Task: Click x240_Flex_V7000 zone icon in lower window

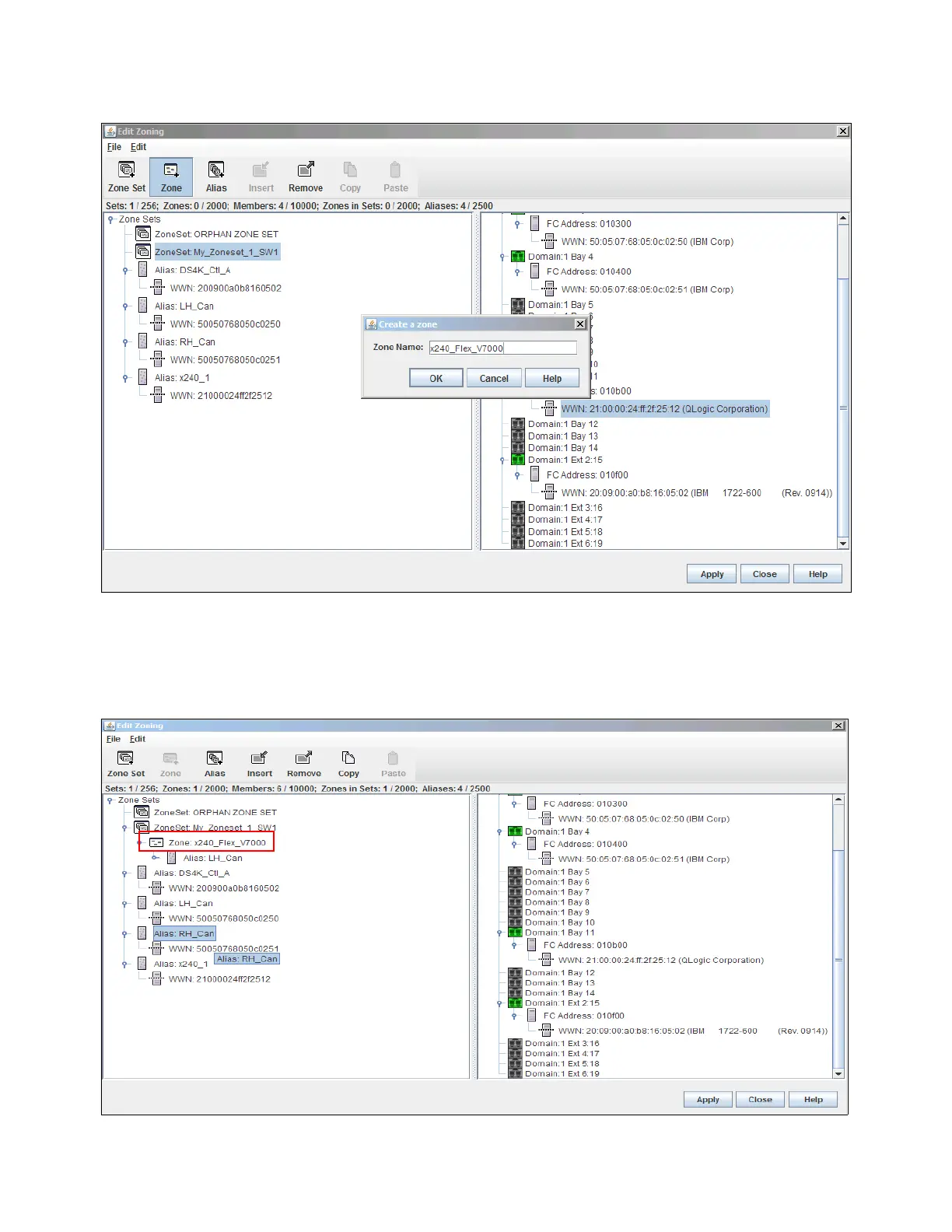Action: click(x=156, y=842)
